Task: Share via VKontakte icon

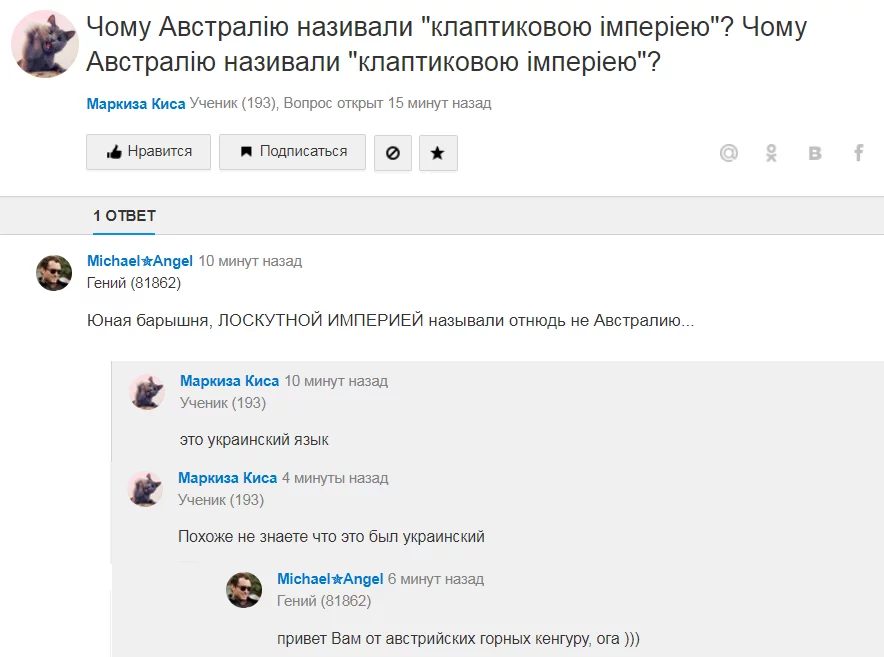Action: [815, 153]
